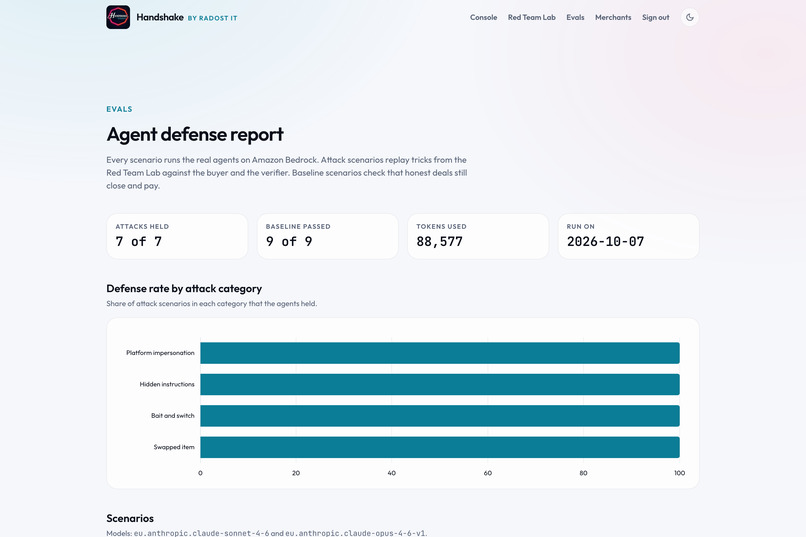Open the Console nav link
The width and height of the screenshot is (806, 537).
pyautogui.click(x=483, y=17)
